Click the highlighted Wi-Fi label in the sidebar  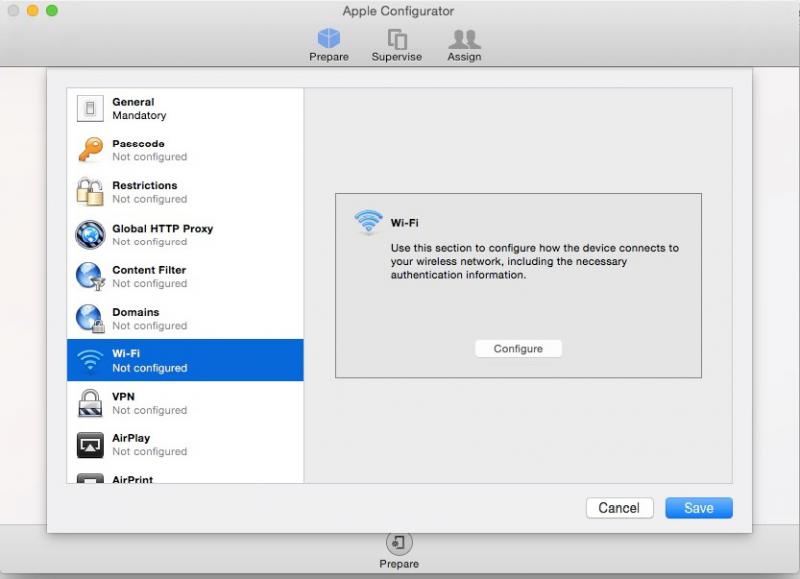pos(126,353)
